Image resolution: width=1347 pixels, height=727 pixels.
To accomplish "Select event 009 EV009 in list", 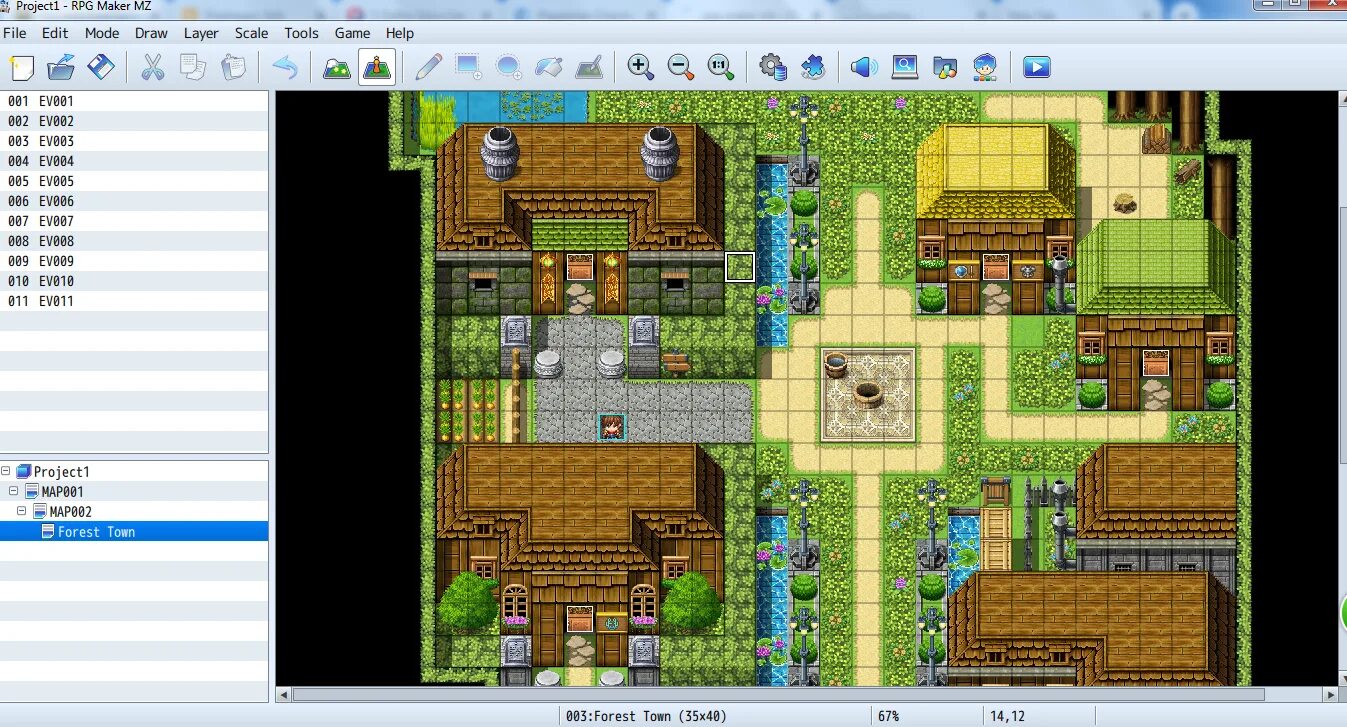I will tap(134, 261).
